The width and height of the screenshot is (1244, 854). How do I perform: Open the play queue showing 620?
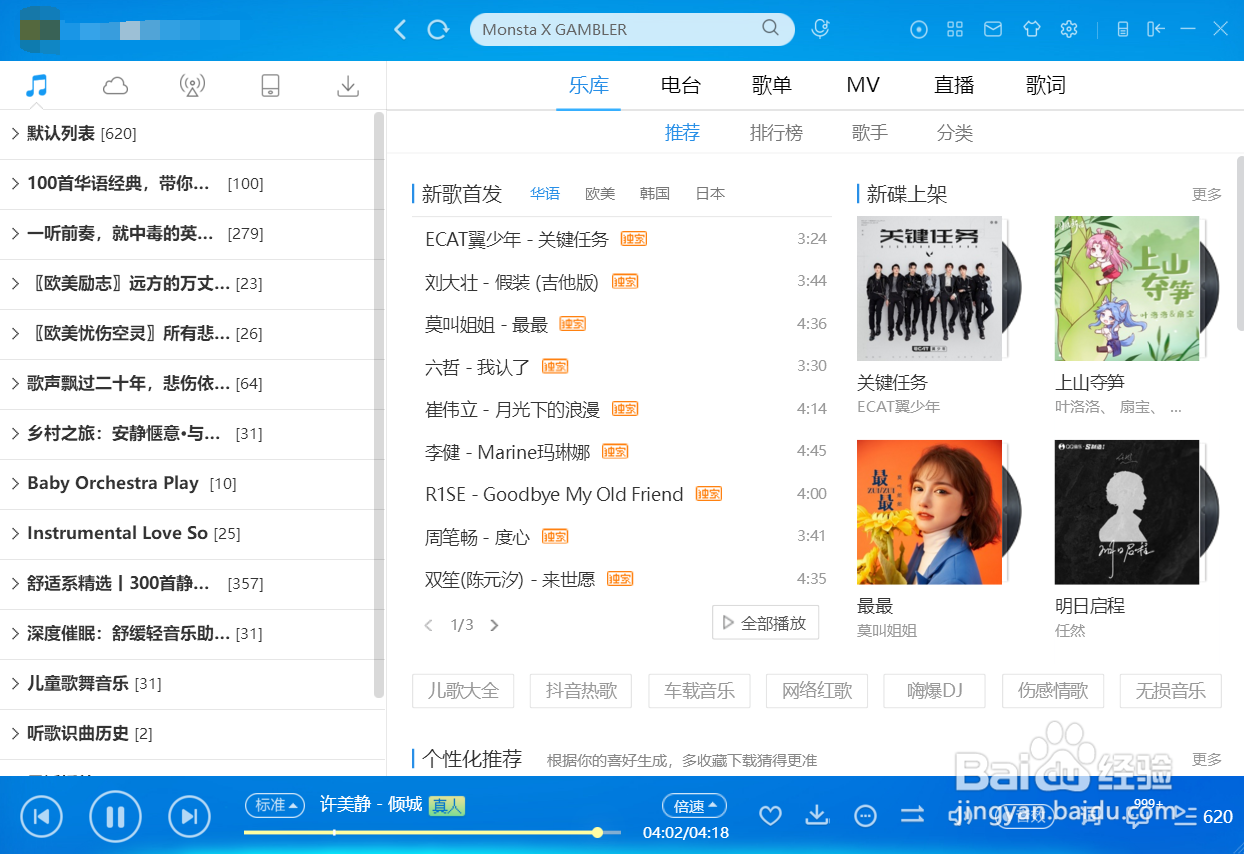click(1203, 816)
